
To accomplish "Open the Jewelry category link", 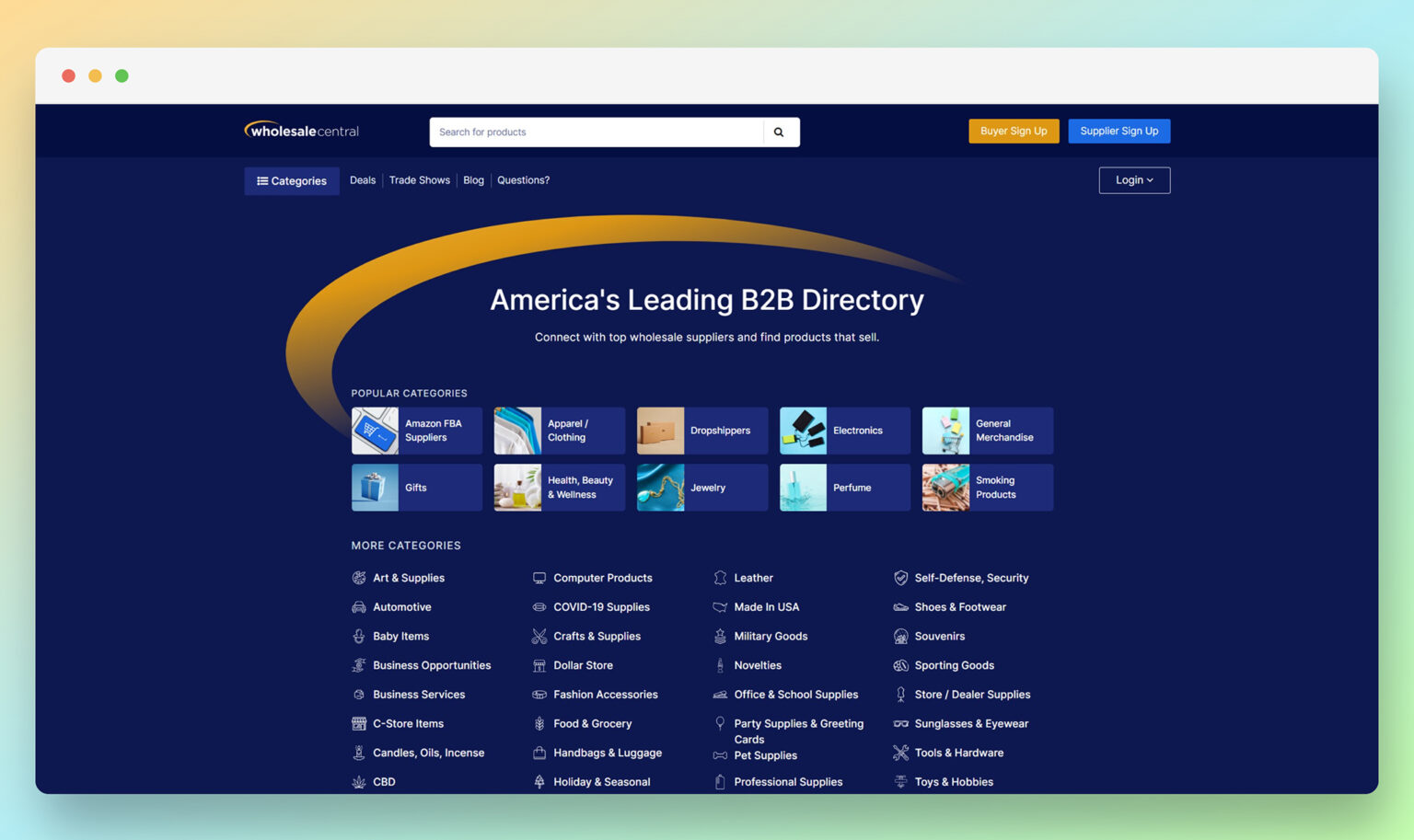I will [x=701, y=488].
